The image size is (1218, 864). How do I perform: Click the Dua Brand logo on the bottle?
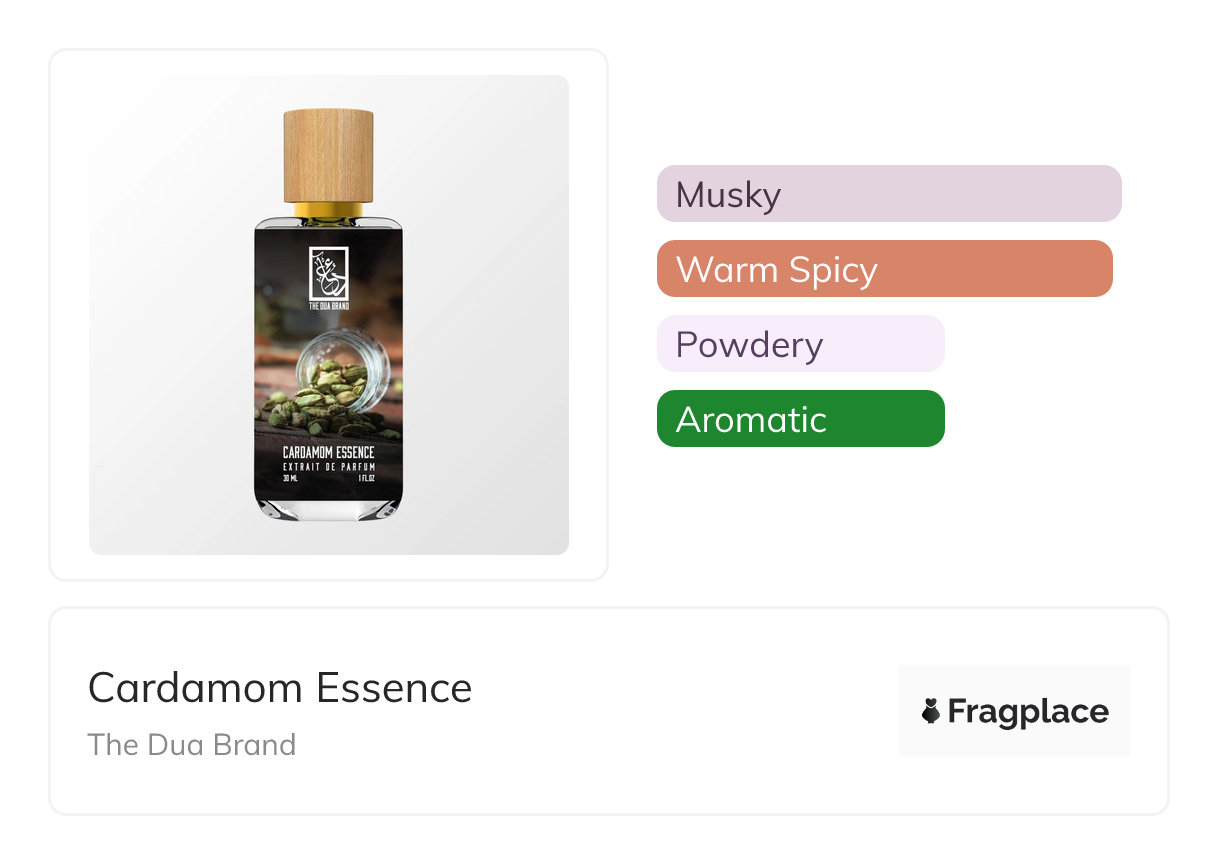pos(328,268)
